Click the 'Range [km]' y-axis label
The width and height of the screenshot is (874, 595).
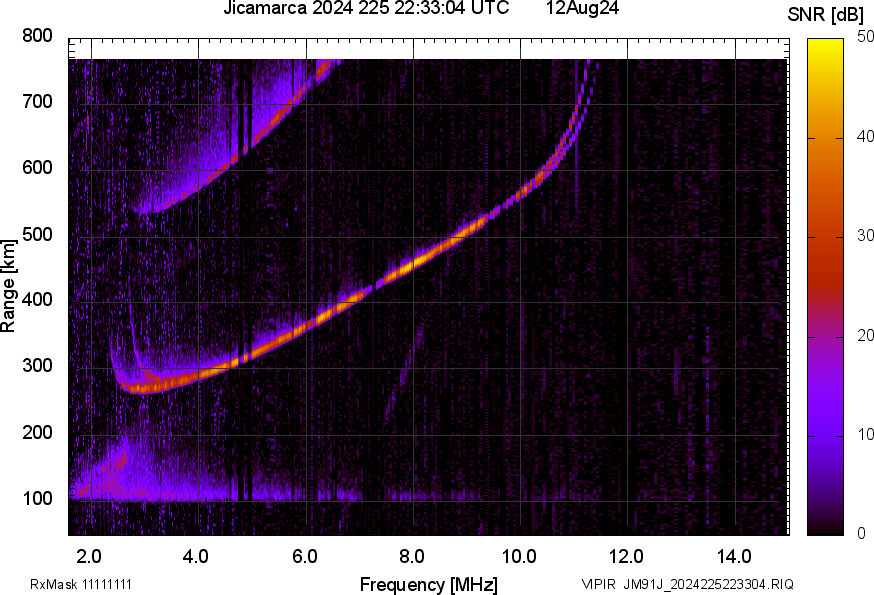click(x=8, y=286)
